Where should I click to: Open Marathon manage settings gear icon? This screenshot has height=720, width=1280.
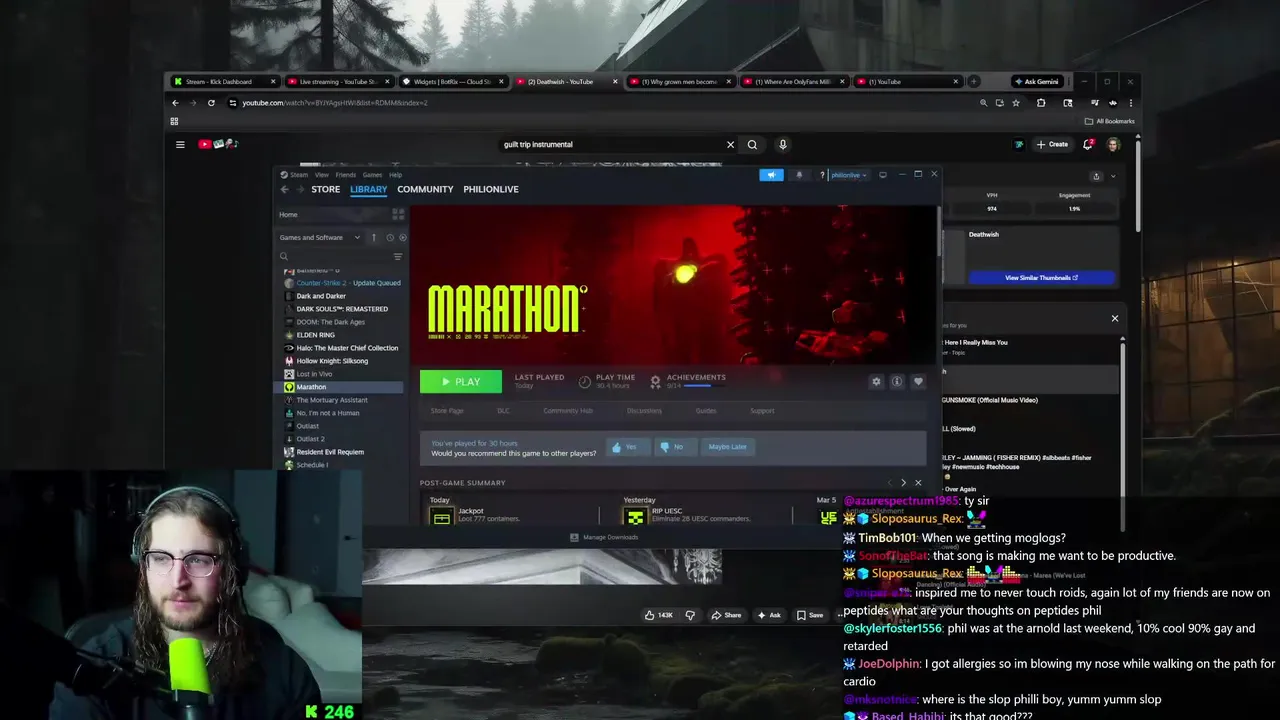pyautogui.click(x=876, y=382)
